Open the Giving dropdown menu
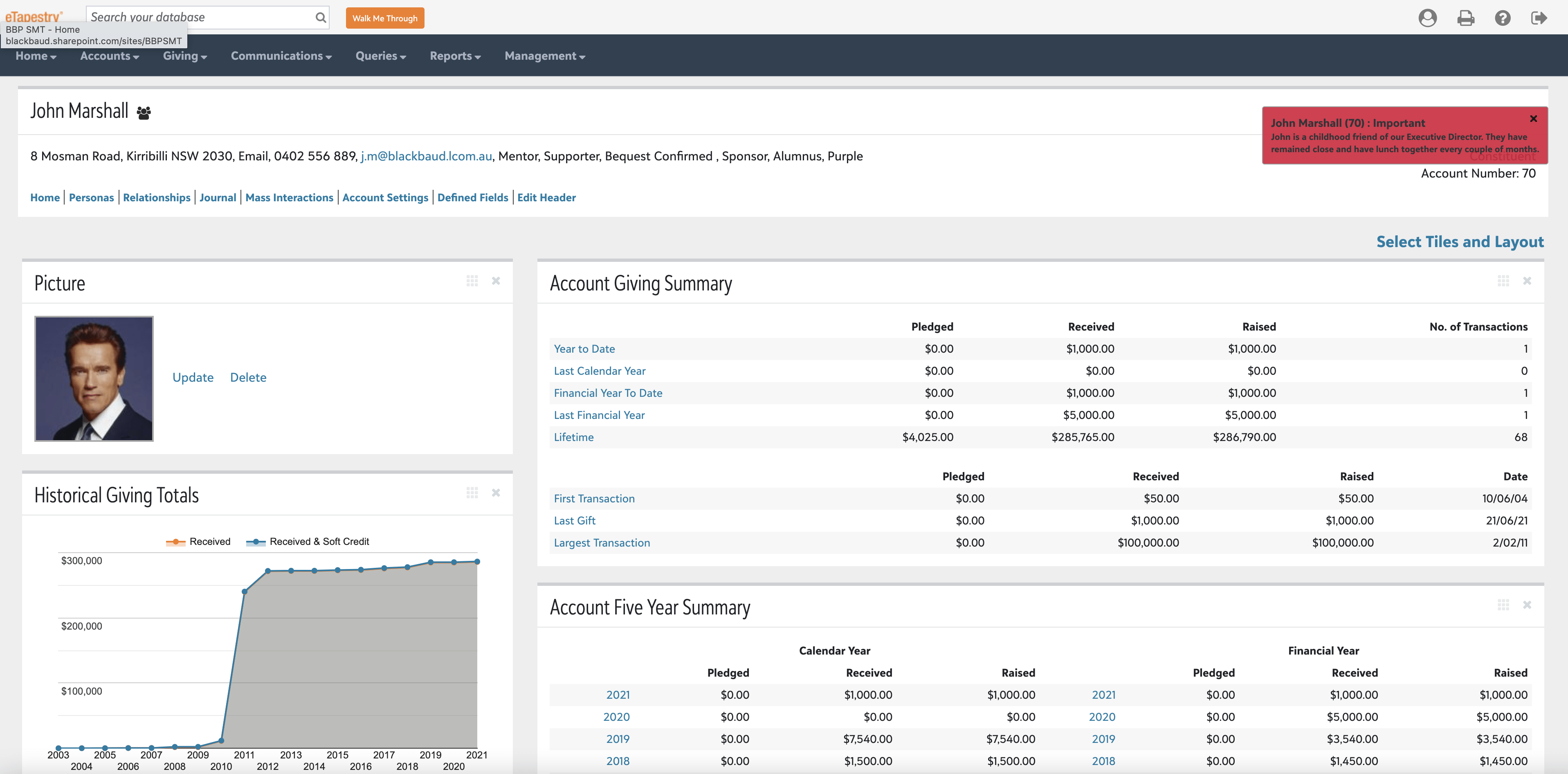This screenshot has height=774, width=1568. click(185, 56)
